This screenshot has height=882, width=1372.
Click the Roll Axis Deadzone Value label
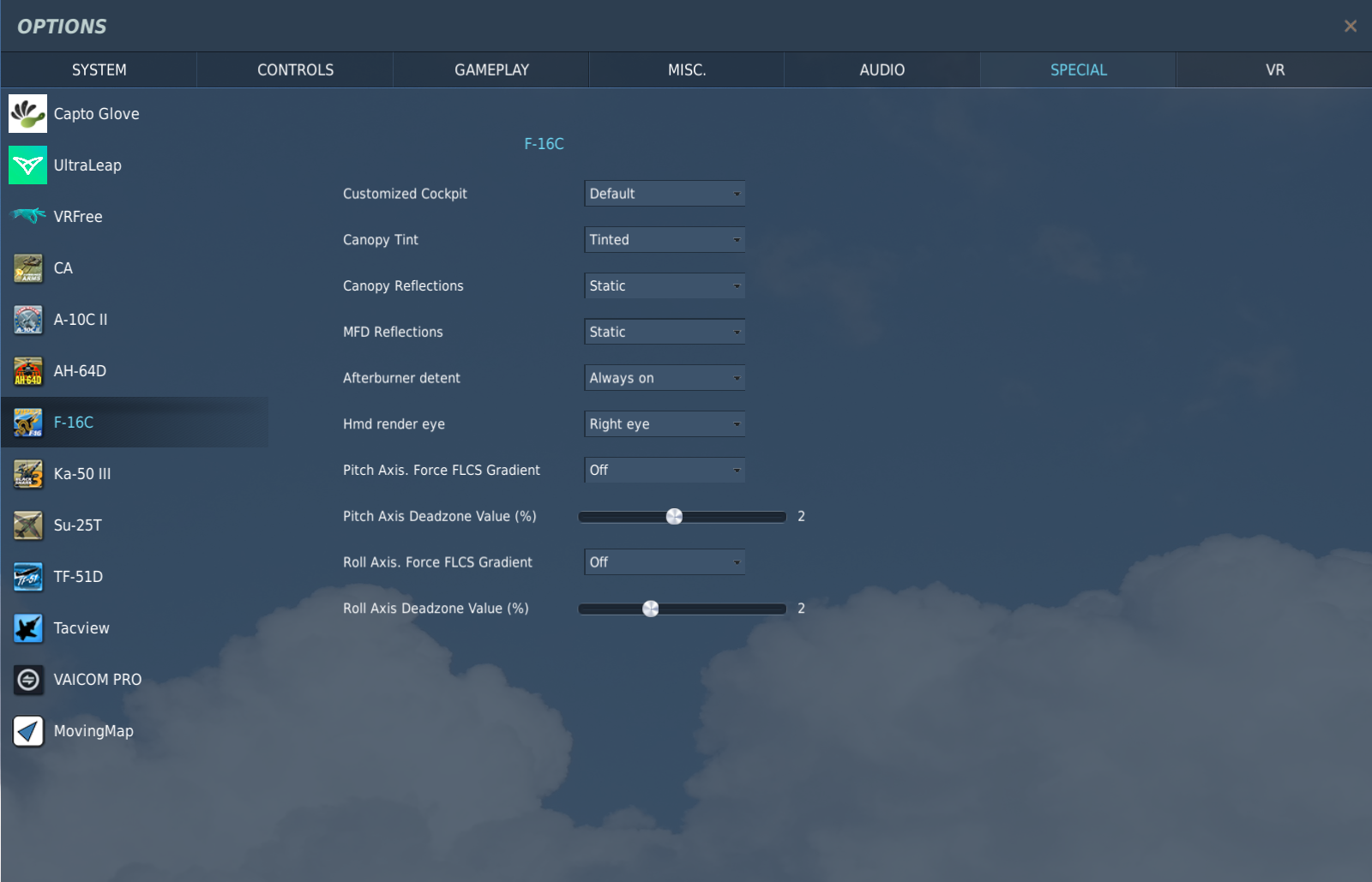pos(436,609)
